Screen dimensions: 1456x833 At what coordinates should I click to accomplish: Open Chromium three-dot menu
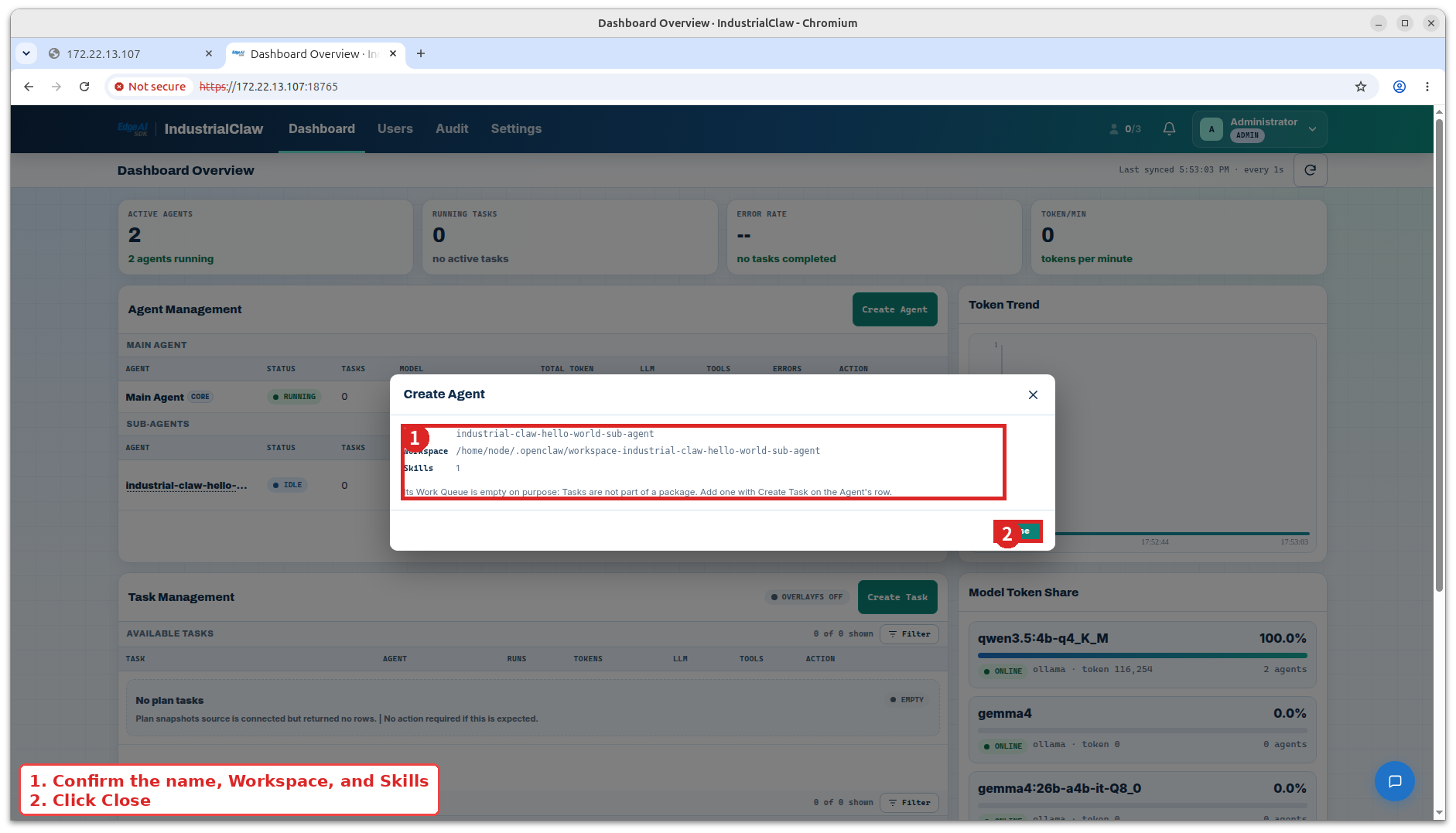coord(1427,87)
